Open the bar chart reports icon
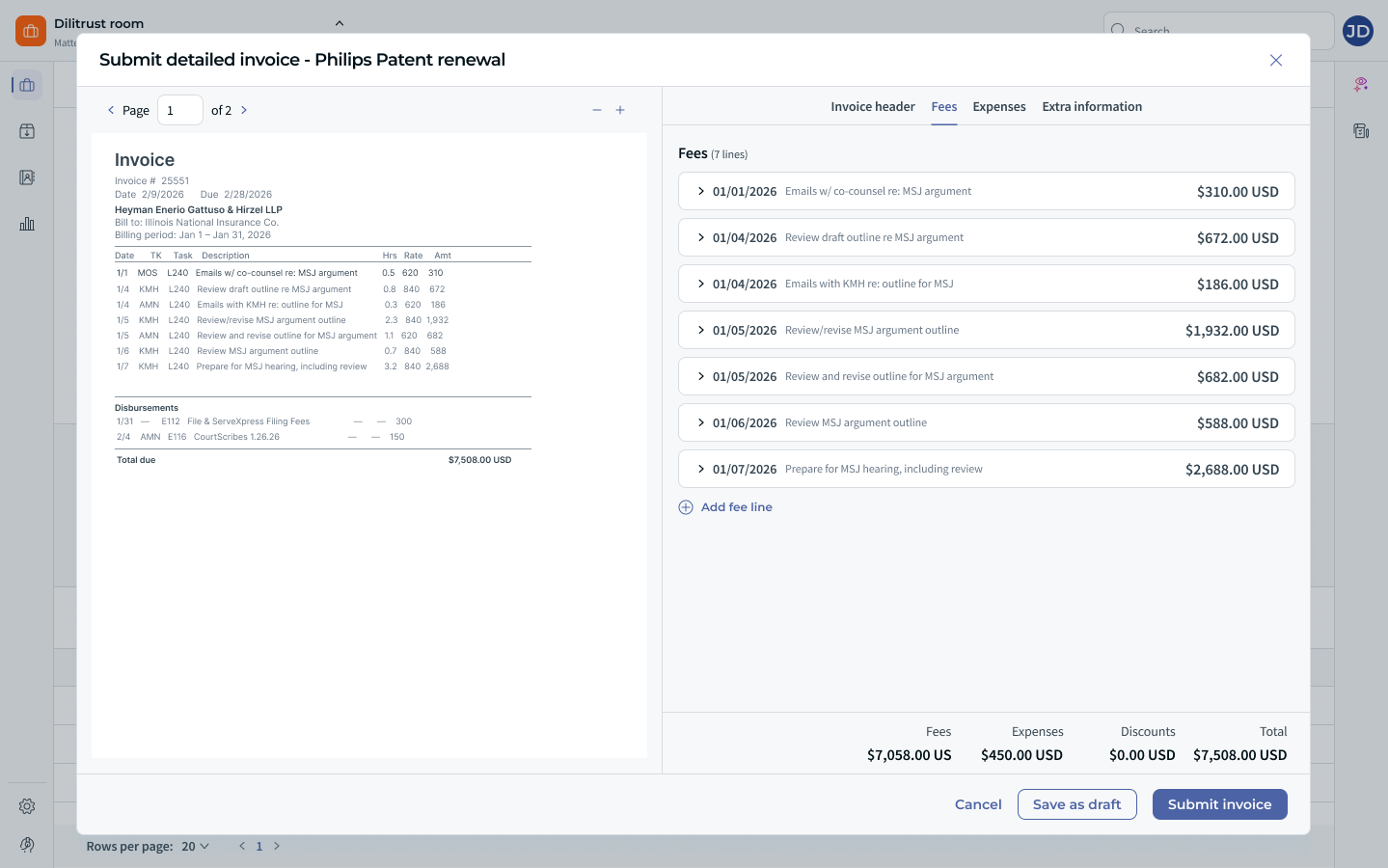The height and width of the screenshot is (868, 1388). pos(27,224)
